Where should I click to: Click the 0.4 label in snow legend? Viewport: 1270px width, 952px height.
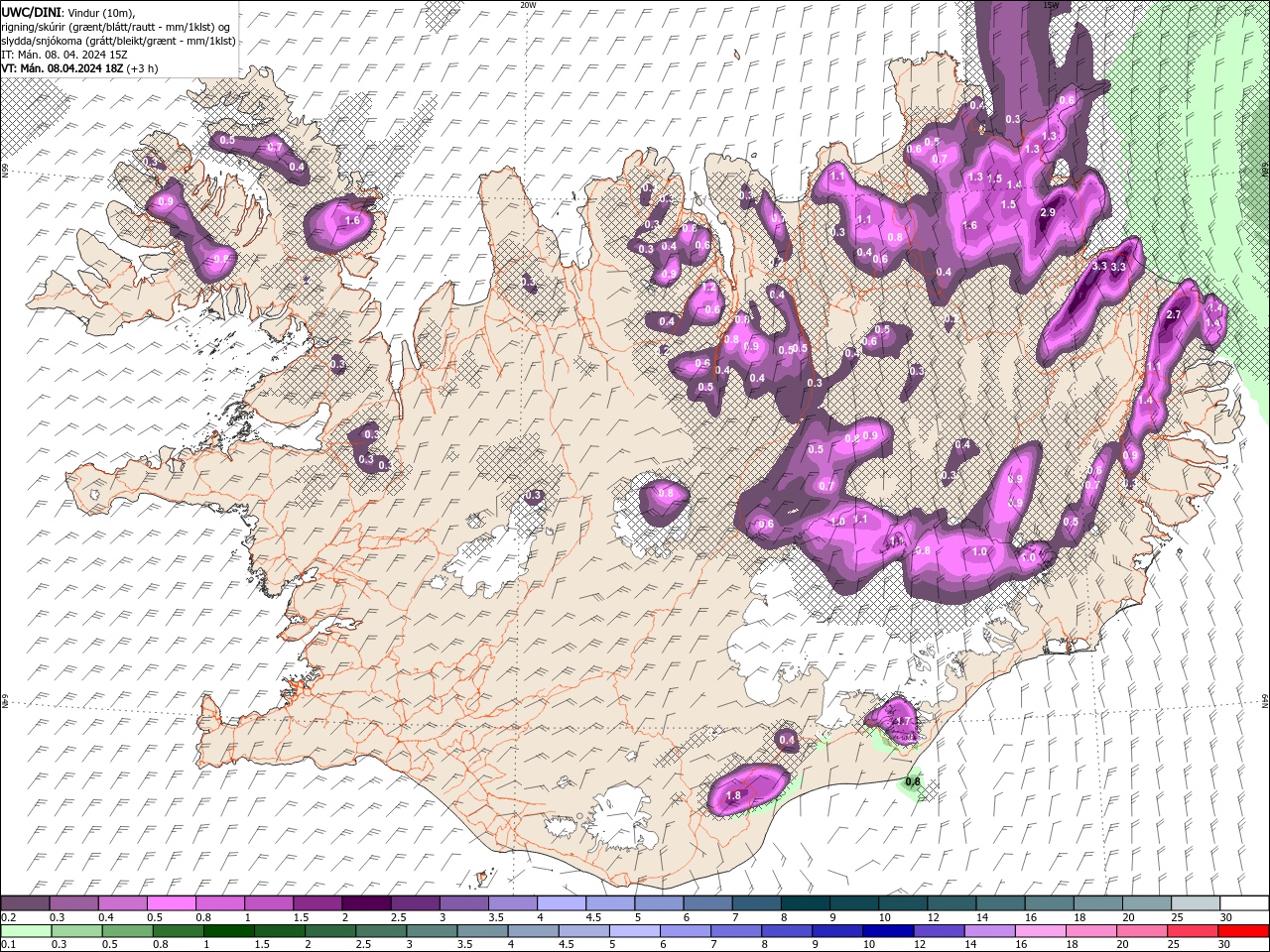106,917
